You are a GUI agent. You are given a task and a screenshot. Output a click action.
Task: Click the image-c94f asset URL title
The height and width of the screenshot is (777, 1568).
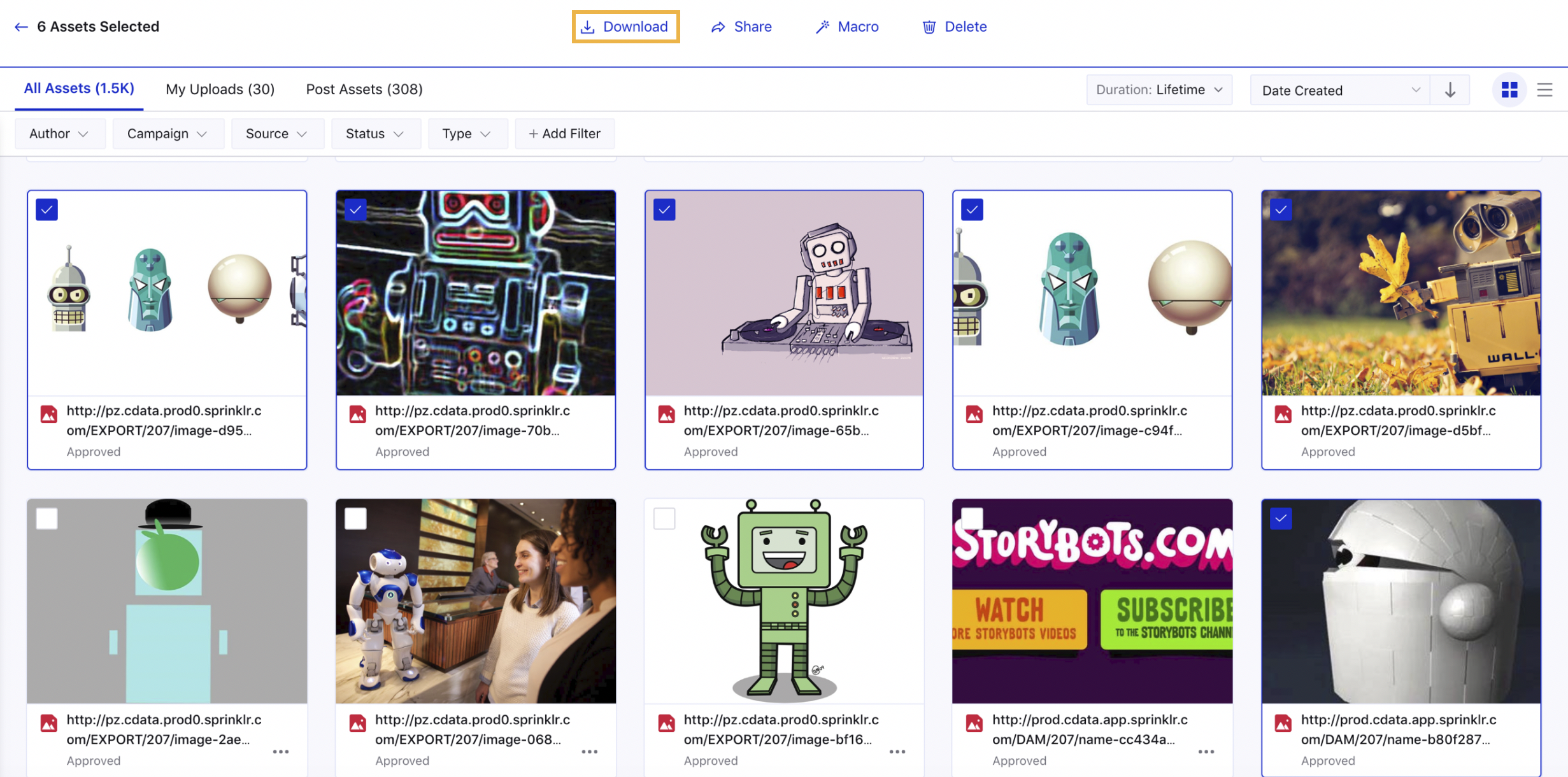1089,420
